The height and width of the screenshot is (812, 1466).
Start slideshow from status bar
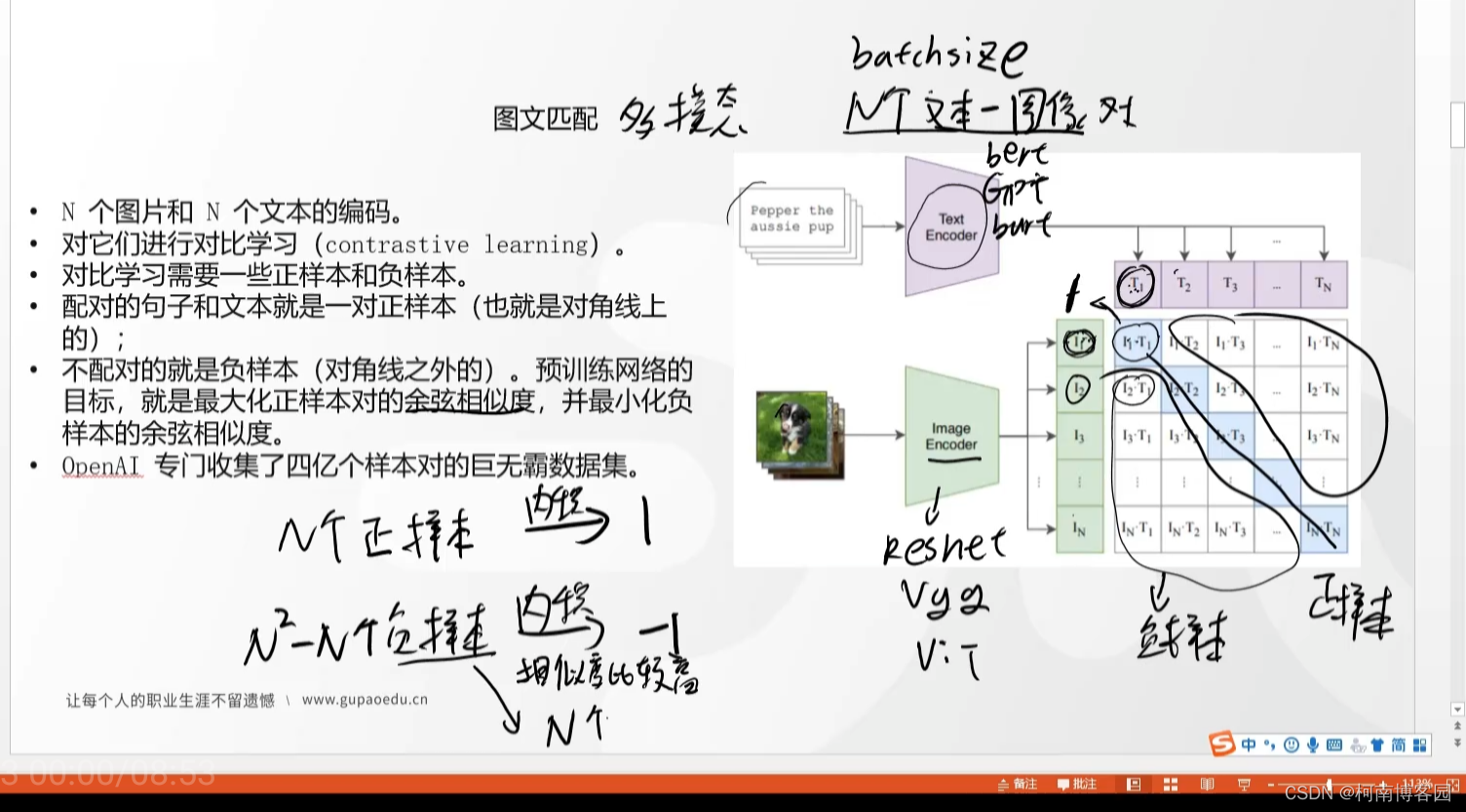click(x=1244, y=784)
